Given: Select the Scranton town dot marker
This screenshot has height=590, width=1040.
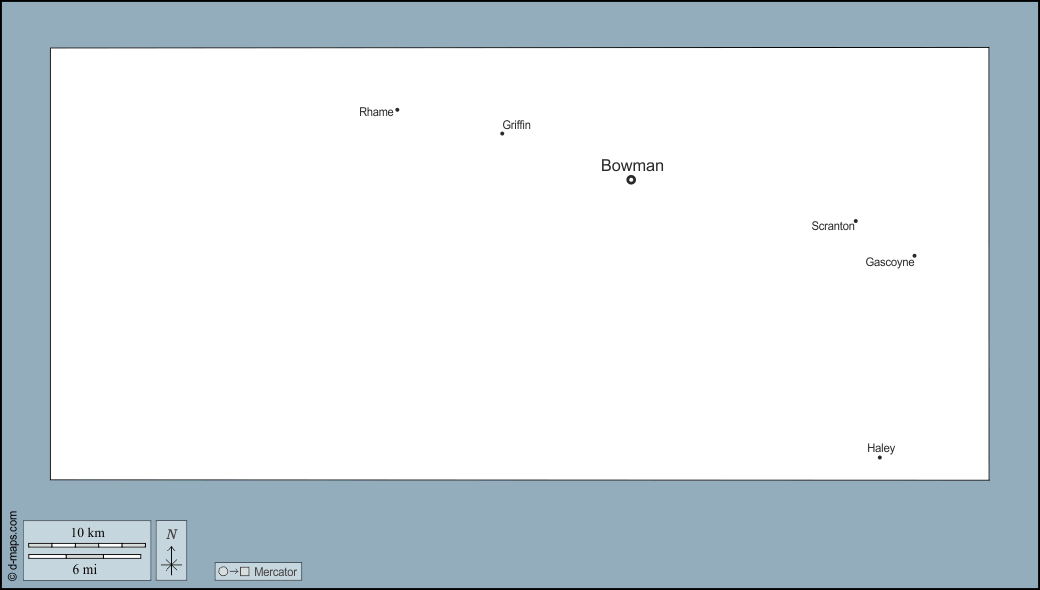Looking at the screenshot, I should pyautogui.click(x=855, y=221).
